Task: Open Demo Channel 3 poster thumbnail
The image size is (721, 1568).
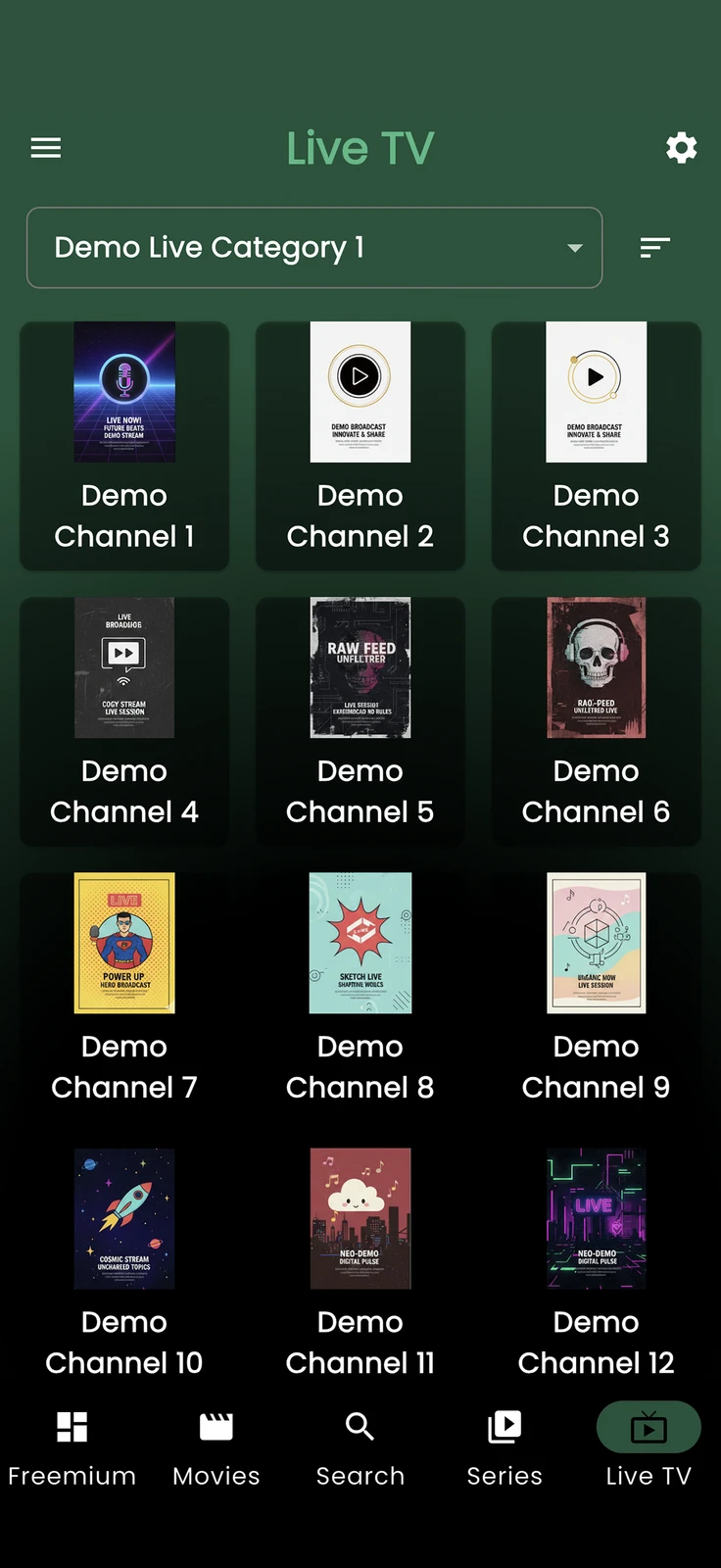Action: [597, 392]
